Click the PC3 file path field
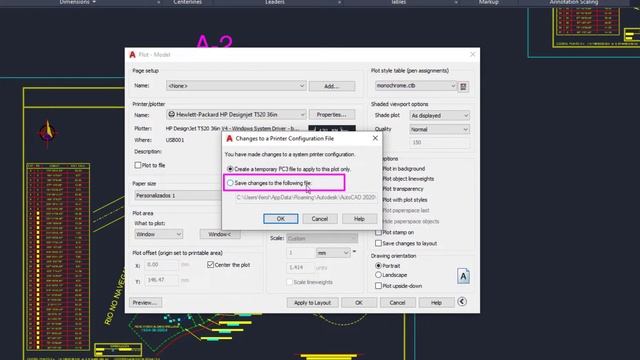The image size is (640, 360). (307, 198)
